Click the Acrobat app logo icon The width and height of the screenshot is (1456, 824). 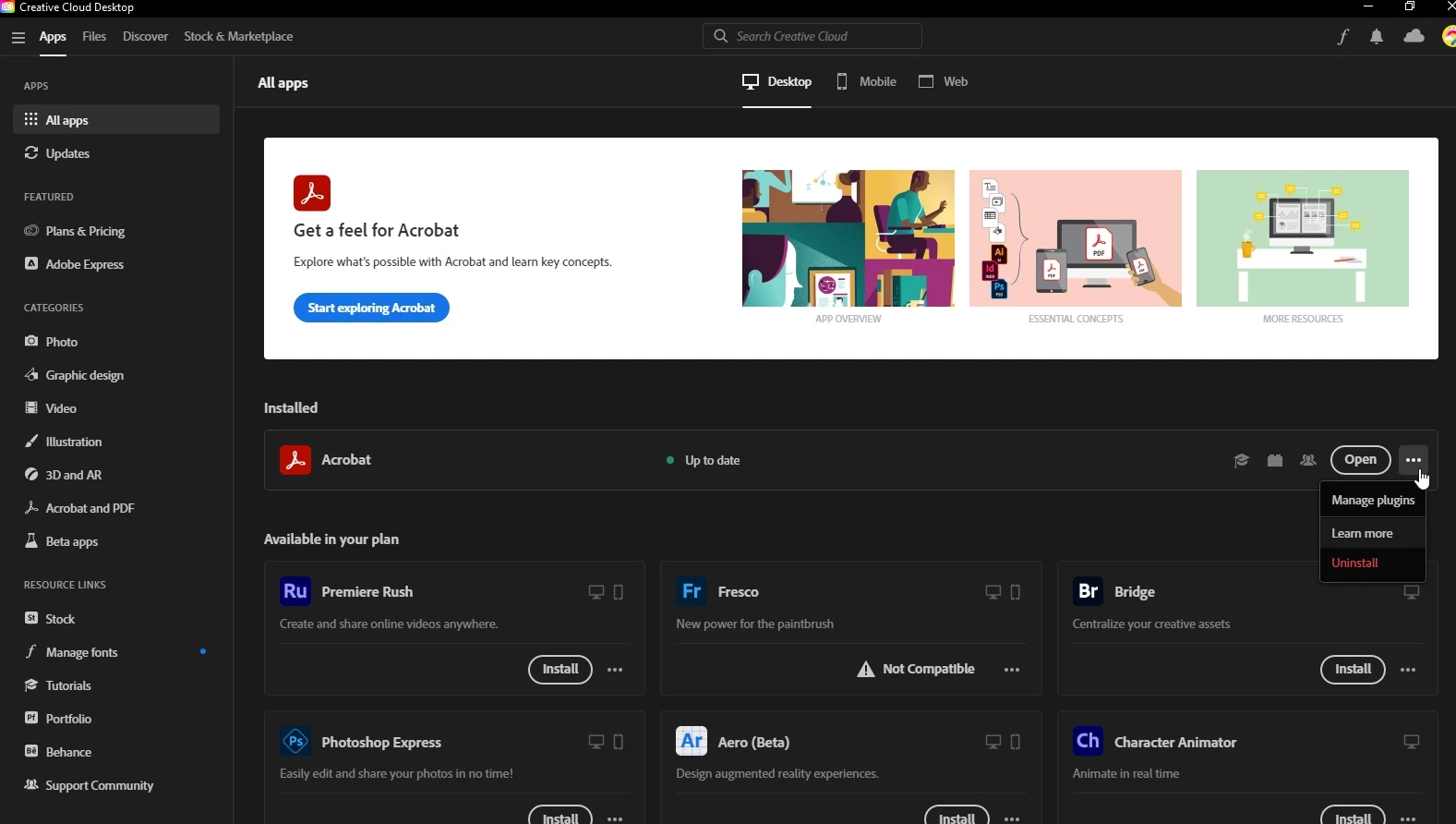pos(295,460)
